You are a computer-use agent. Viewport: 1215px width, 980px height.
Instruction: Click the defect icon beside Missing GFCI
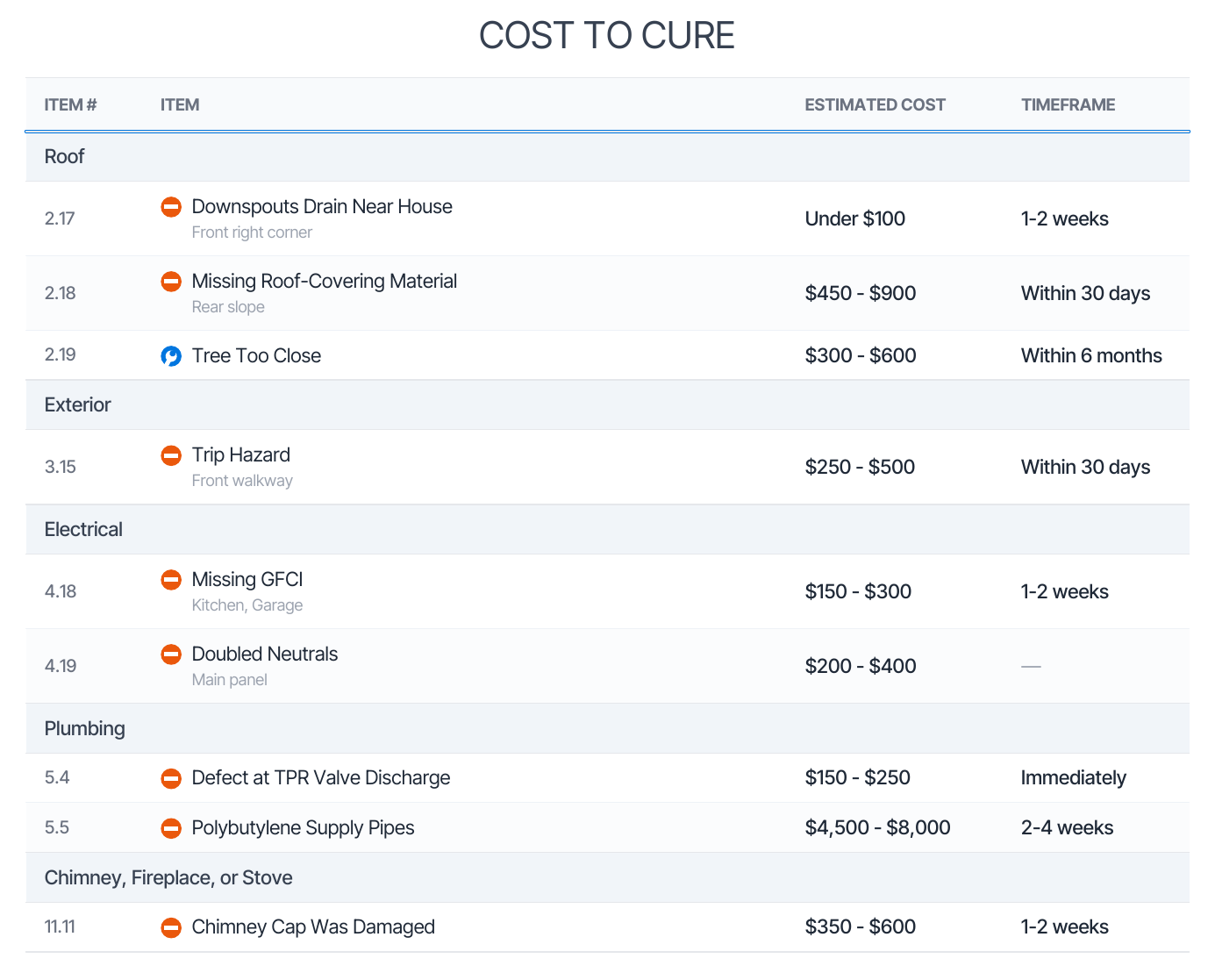click(171, 580)
